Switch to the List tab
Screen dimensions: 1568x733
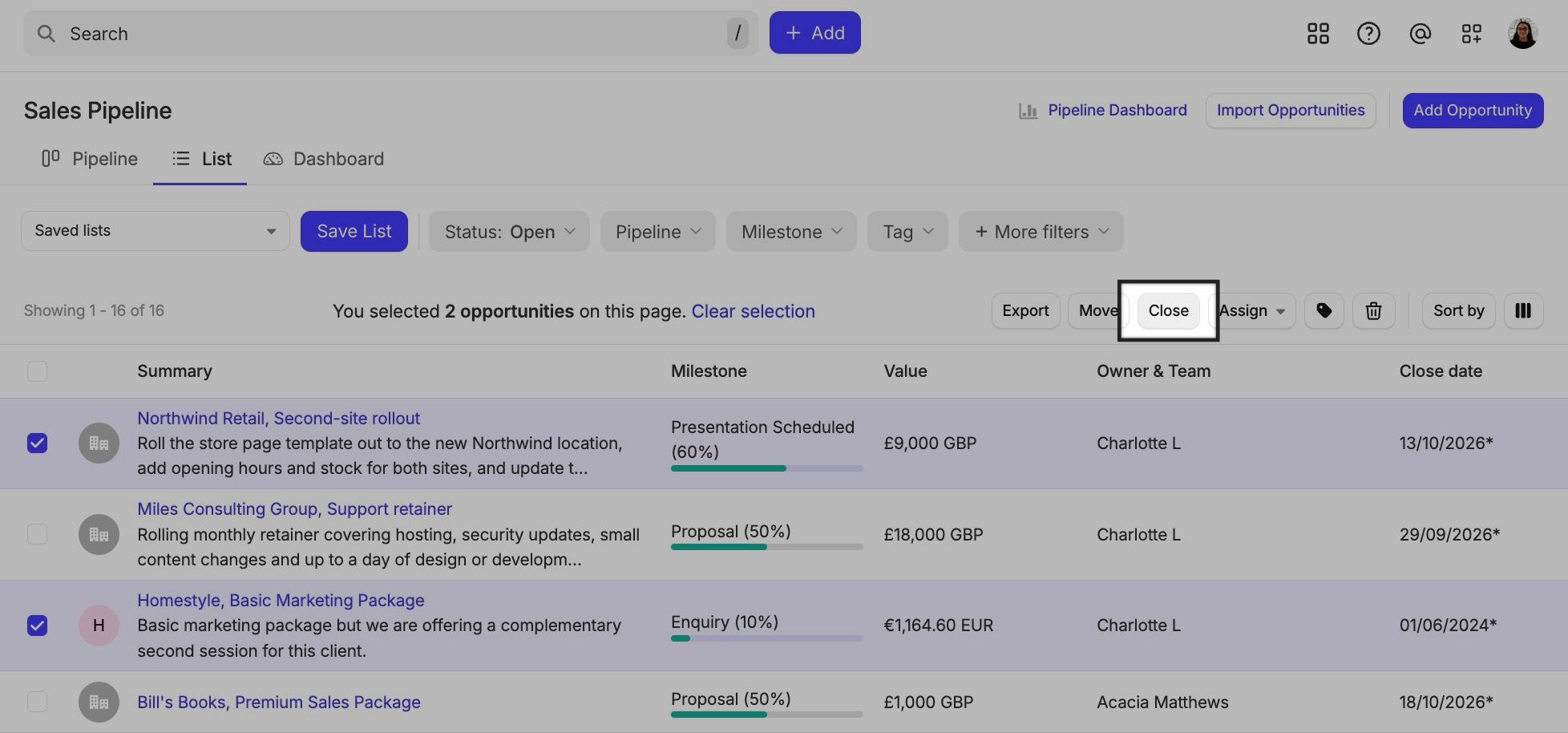point(201,159)
